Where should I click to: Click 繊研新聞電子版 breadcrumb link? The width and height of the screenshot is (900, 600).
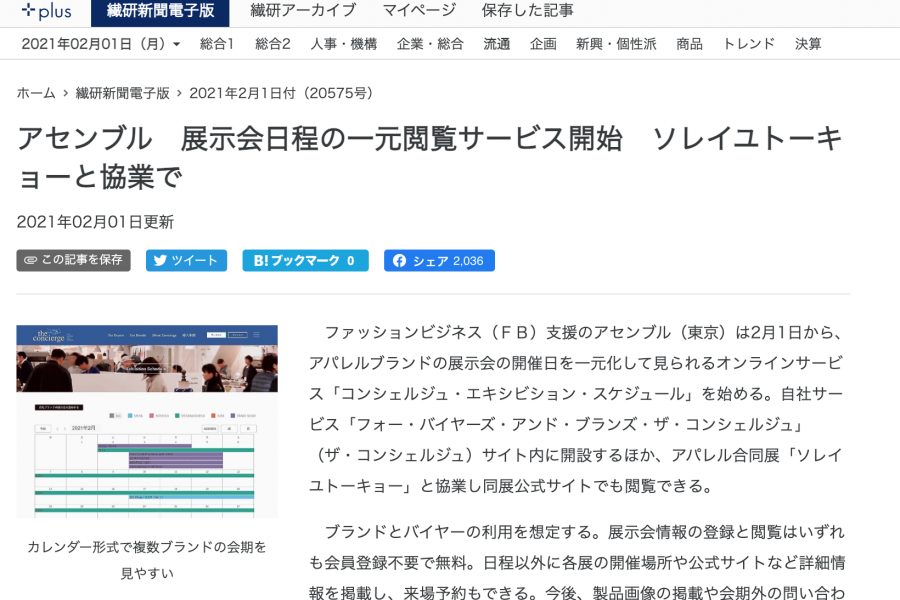[x=121, y=93]
